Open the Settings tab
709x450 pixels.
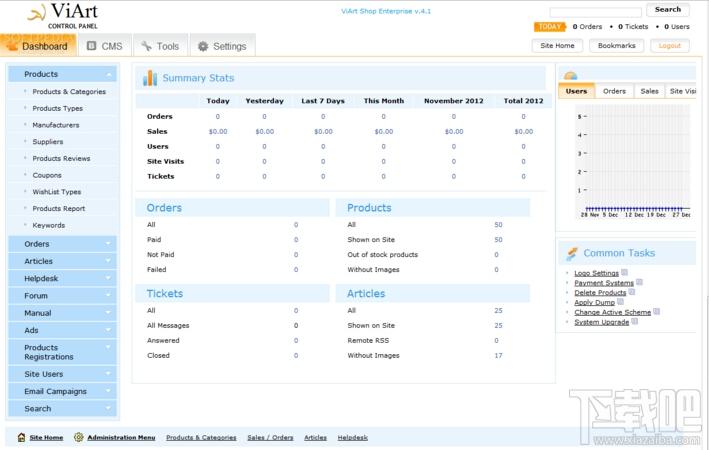point(222,46)
